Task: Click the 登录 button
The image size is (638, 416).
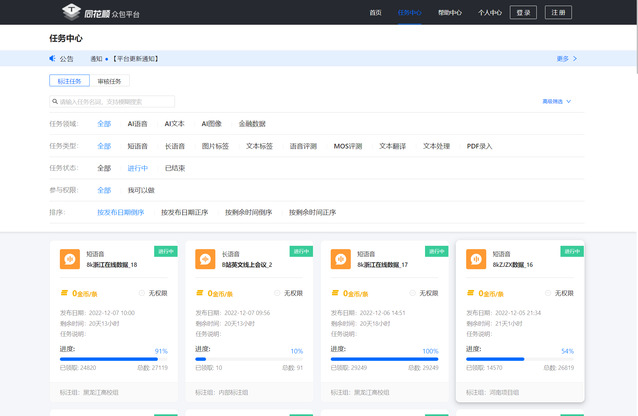Action: coord(521,13)
